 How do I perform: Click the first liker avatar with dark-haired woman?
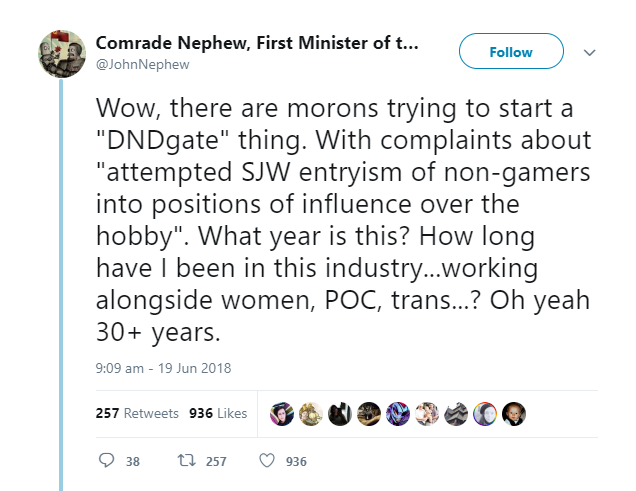283,413
